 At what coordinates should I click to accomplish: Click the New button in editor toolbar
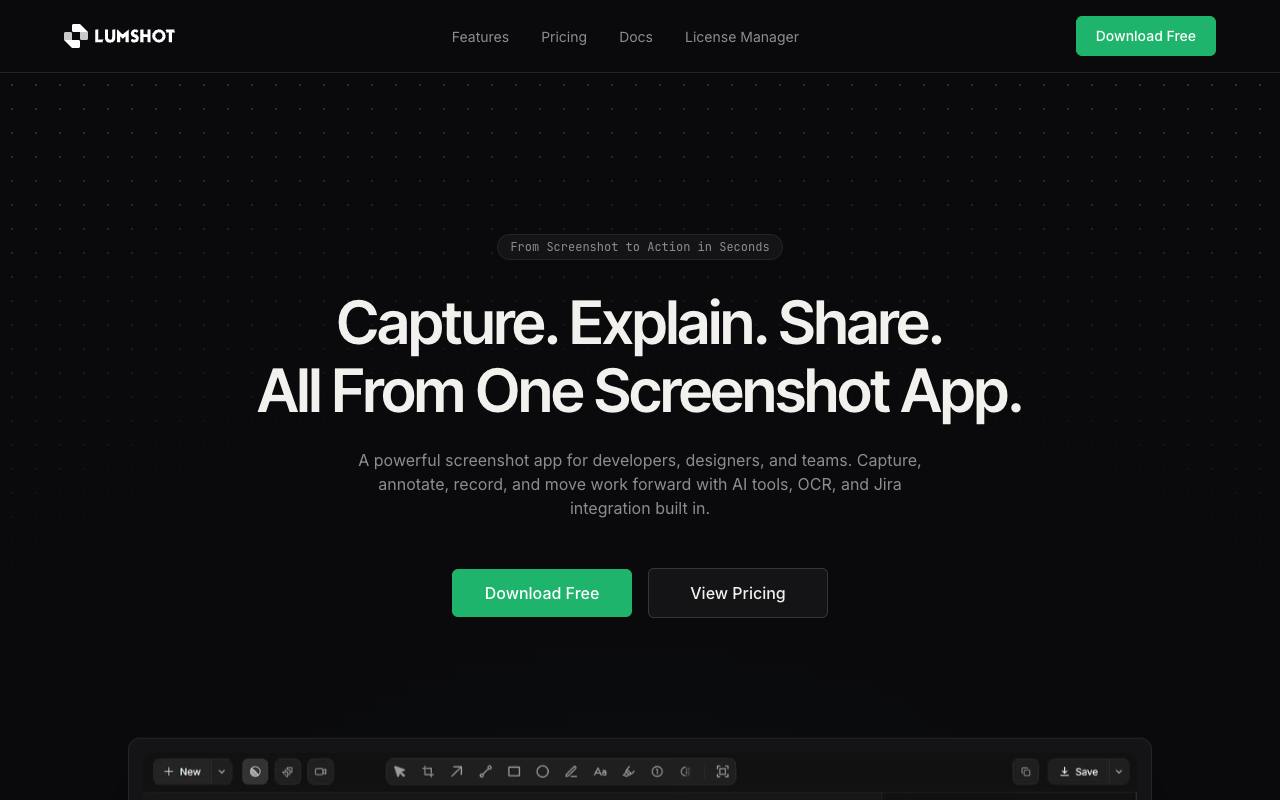182,771
